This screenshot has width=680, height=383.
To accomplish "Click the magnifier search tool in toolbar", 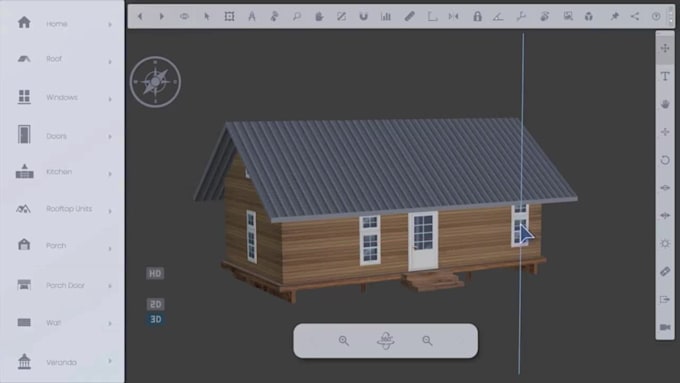I will 297,16.
